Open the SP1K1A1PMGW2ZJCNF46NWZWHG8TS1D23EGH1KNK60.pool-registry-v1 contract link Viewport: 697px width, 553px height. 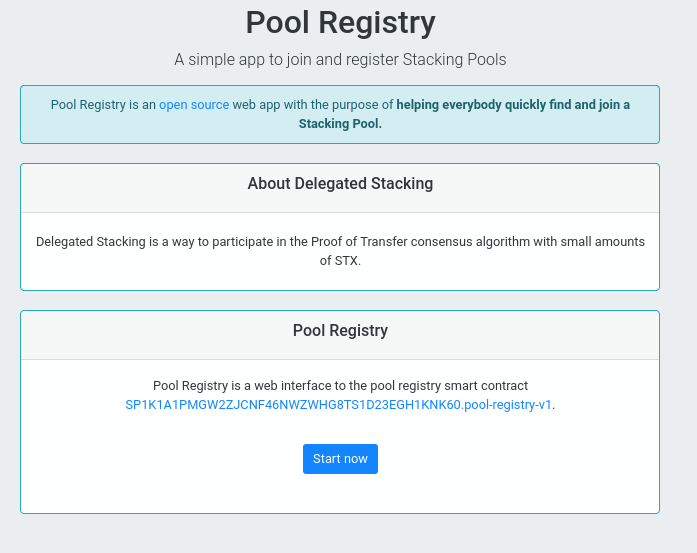coord(338,405)
